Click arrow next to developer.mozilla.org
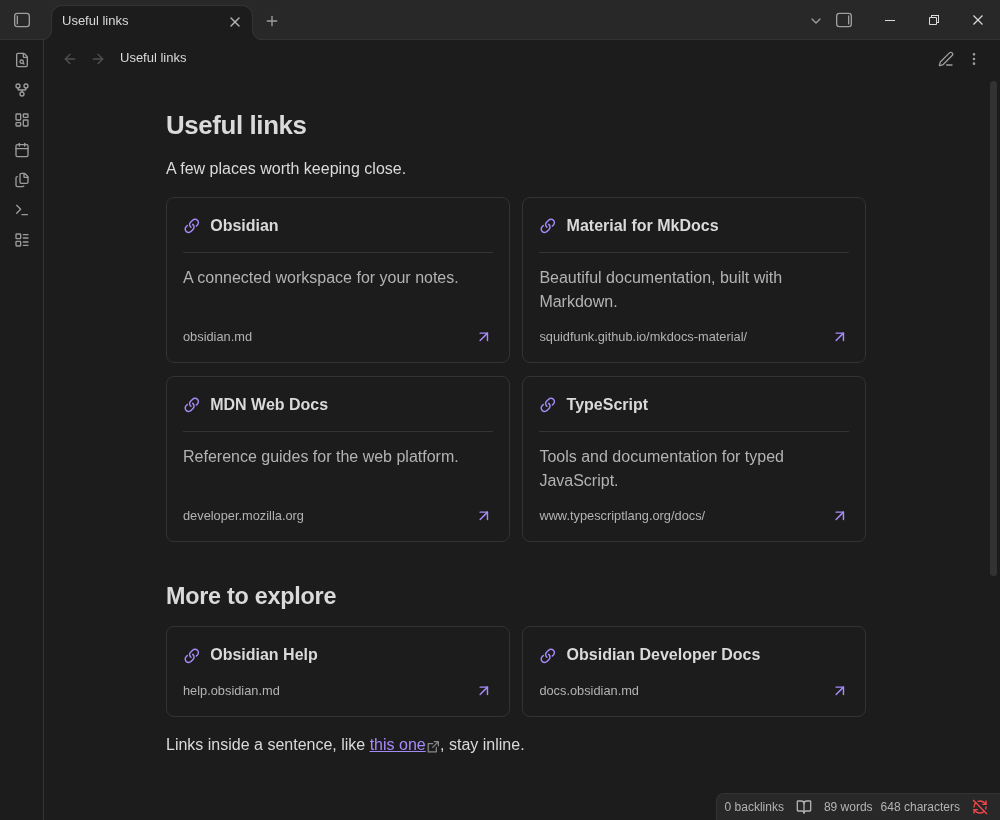 (484, 516)
